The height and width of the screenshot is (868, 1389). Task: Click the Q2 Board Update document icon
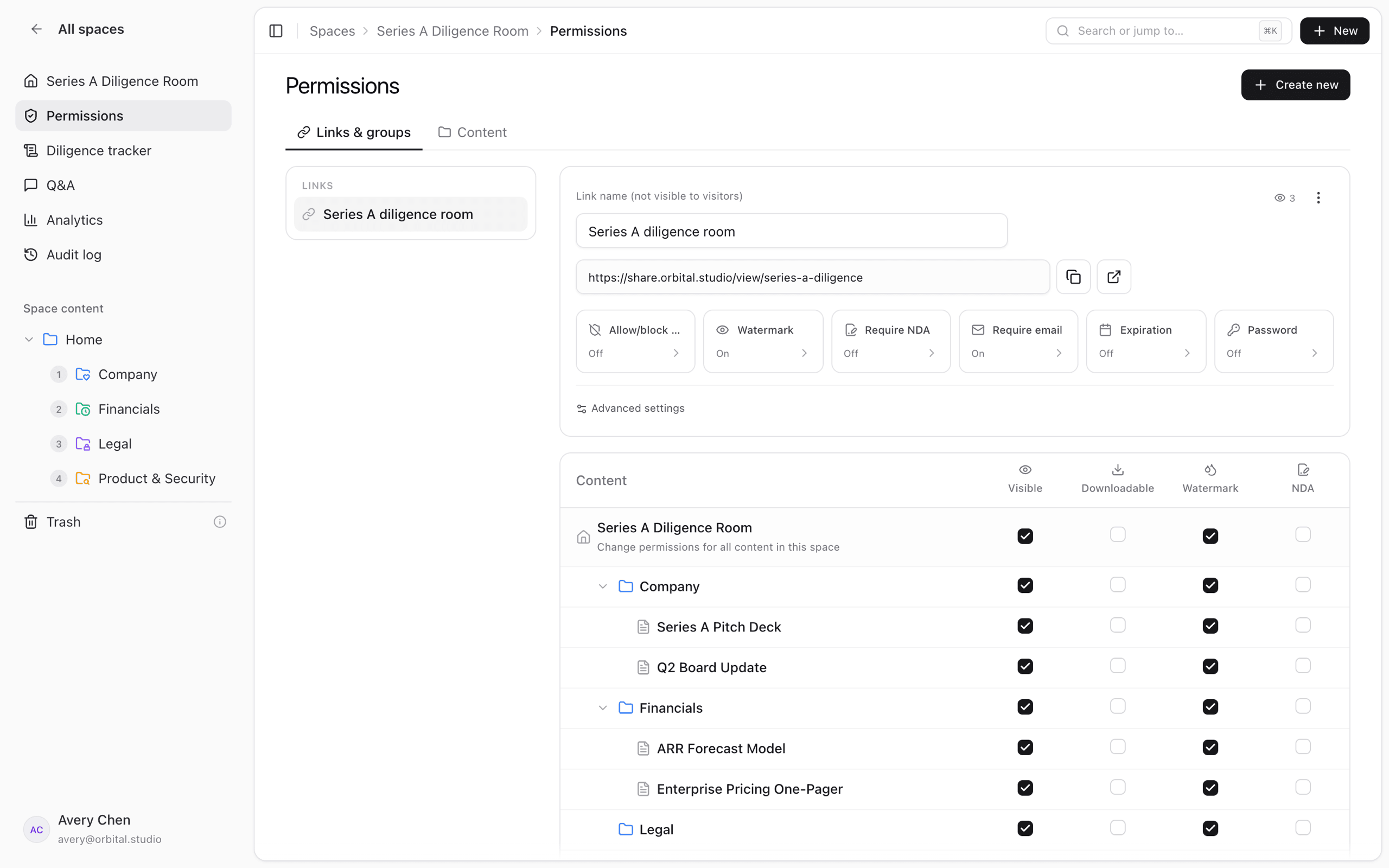(643, 668)
